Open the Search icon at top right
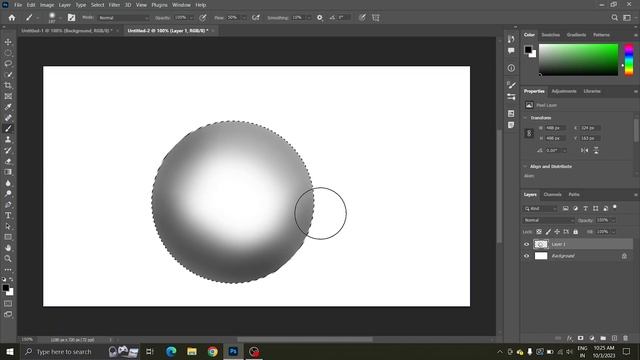Viewport: 640px width, 360px height. click(614, 18)
